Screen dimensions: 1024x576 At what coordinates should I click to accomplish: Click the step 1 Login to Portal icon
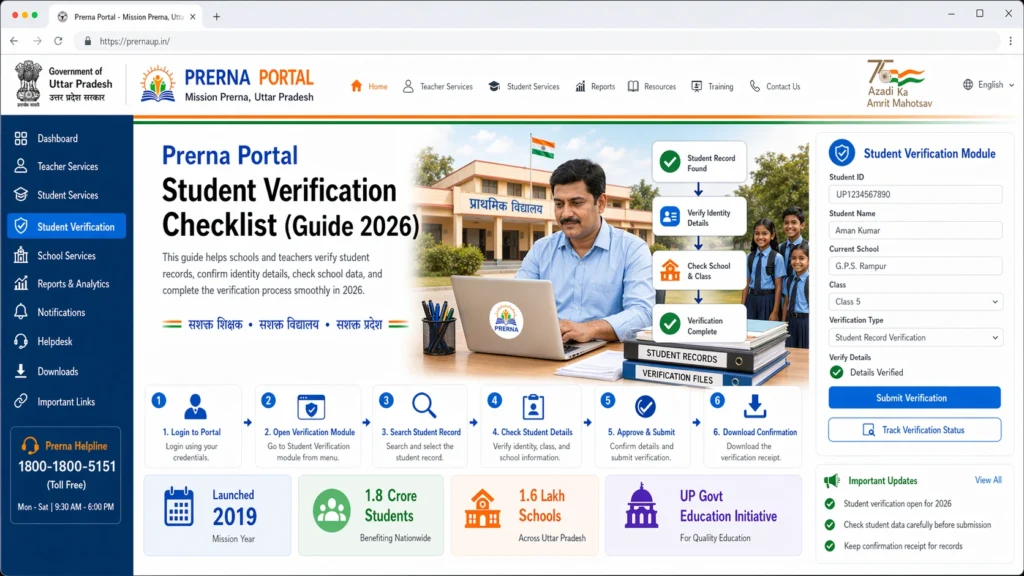(195, 407)
